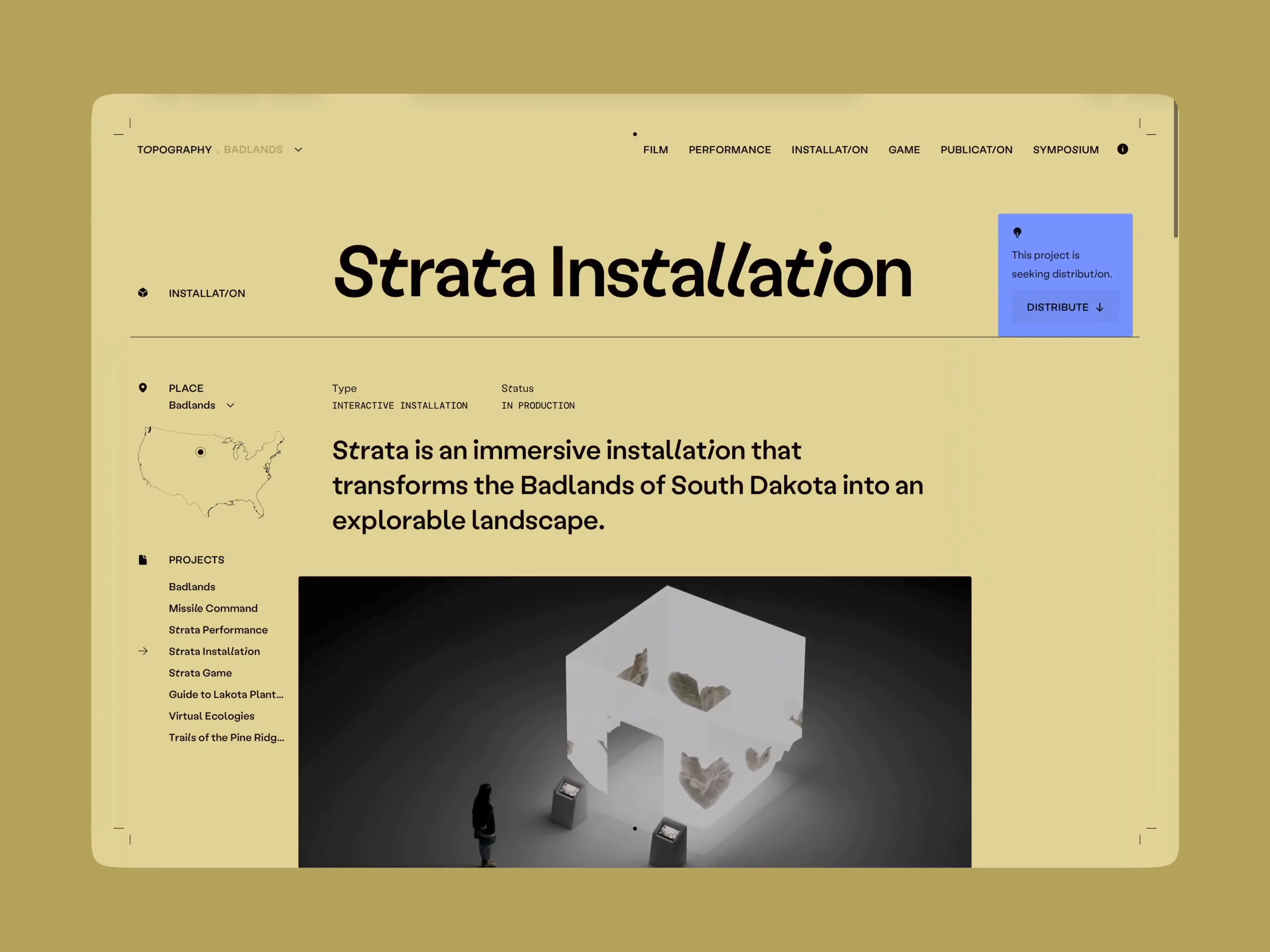This screenshot has width=1270, height=952.
Task: Click the PROJECTS sidebar heading
Action: 196,560
